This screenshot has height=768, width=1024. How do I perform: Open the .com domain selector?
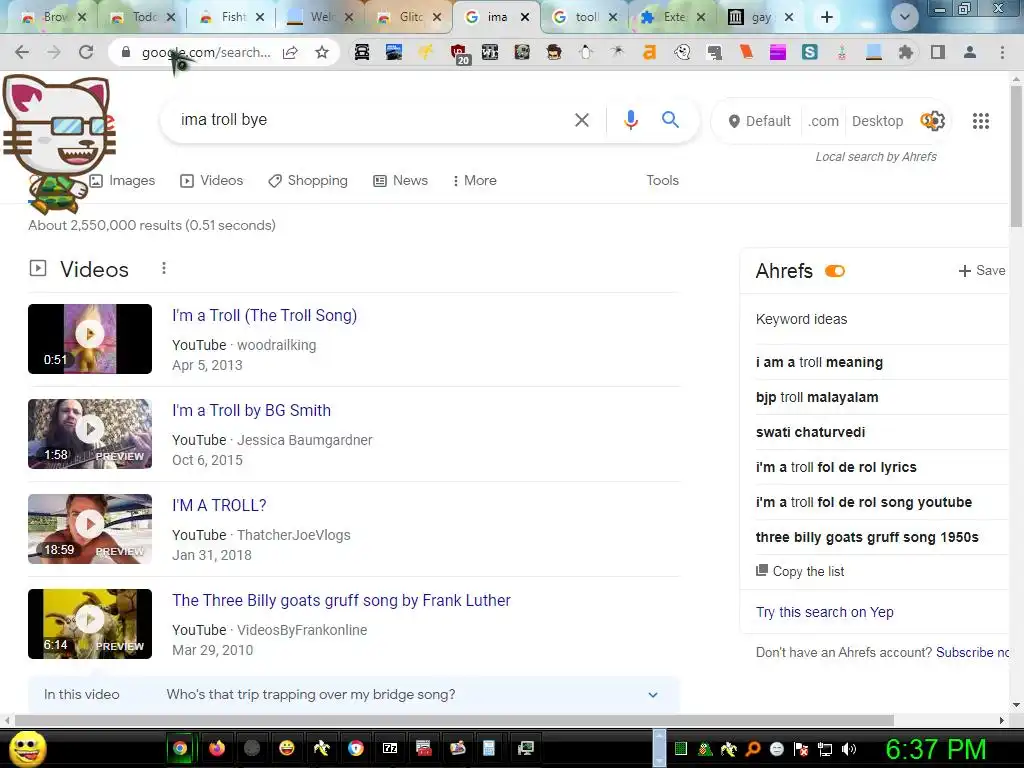click(x=823, y=121)
